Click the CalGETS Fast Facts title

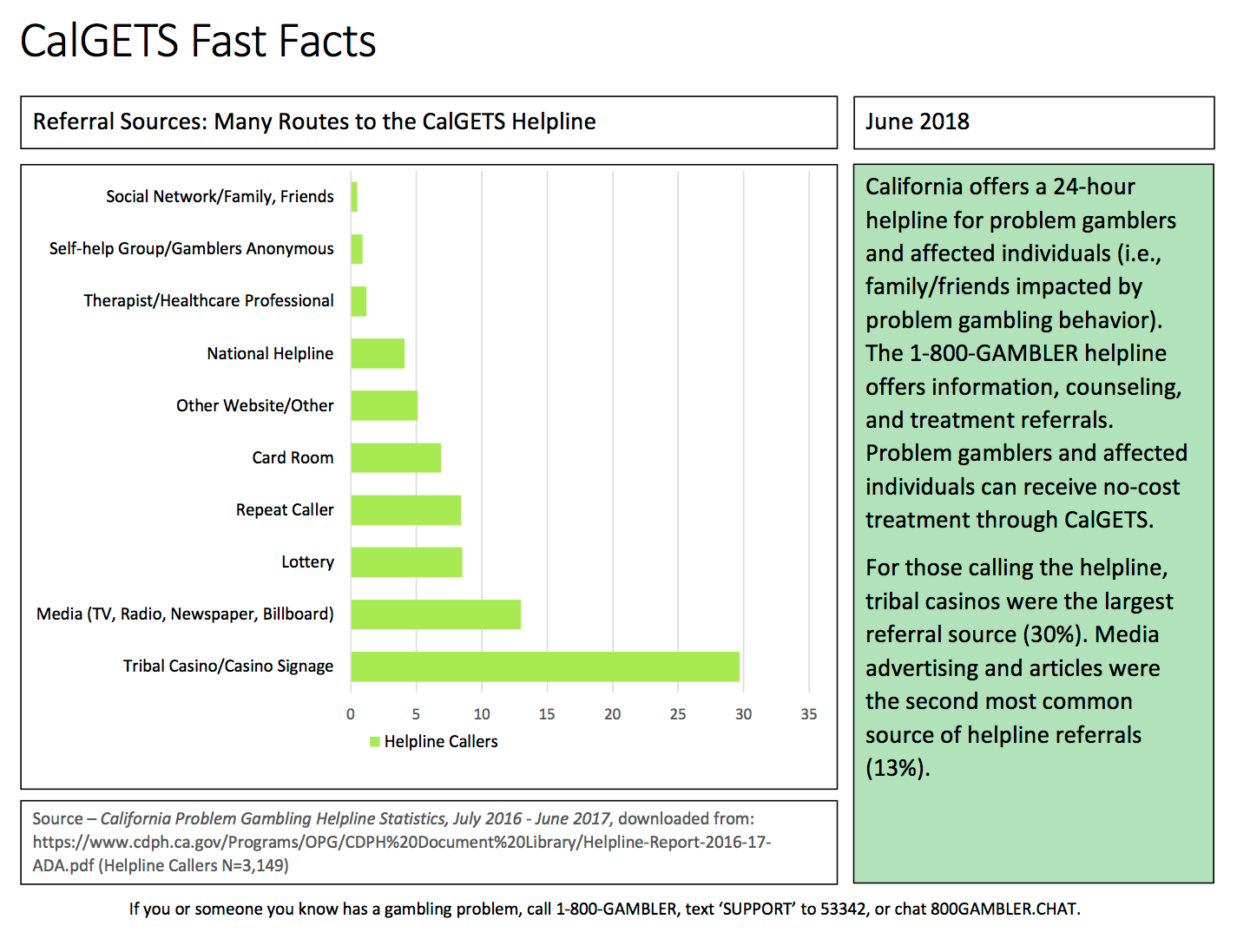198,41
